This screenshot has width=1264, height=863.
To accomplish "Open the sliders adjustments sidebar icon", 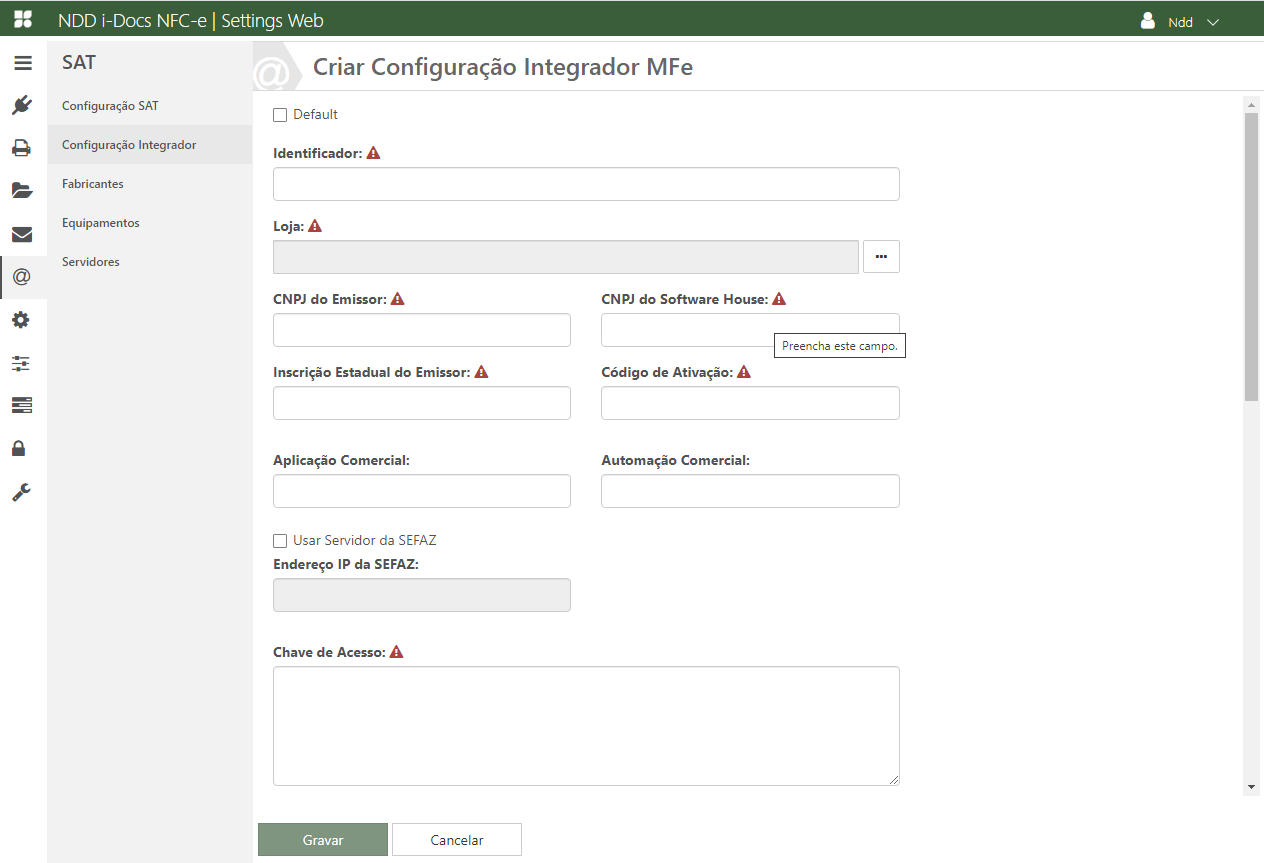I will (x=22, y=363).
